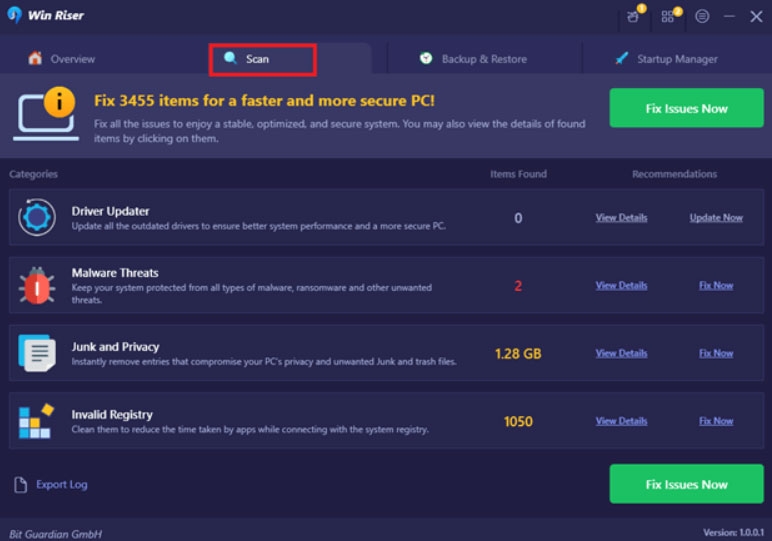Viewport: 772px width, 541px height.
Task: Click the Junk and Privacy document icon
Action: coord(37,353)
